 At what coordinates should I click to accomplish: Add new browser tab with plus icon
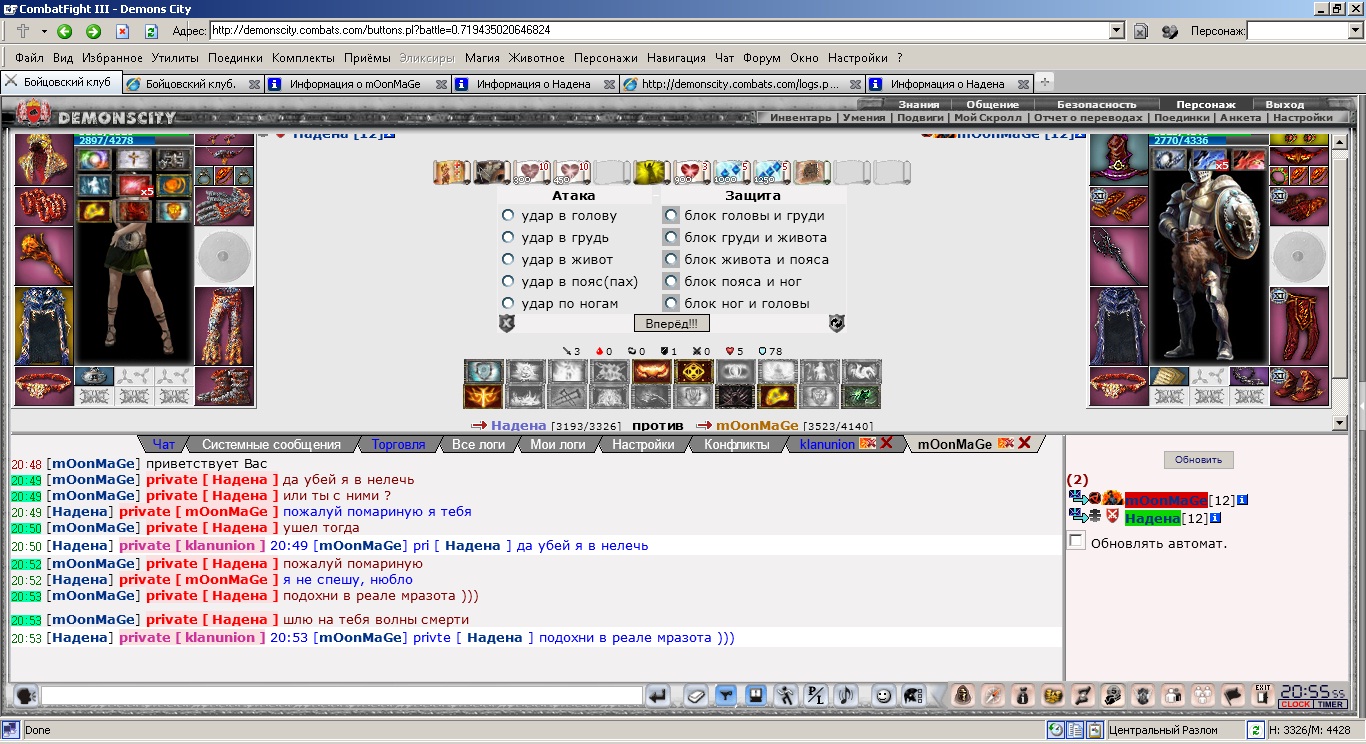(1045, 82)
